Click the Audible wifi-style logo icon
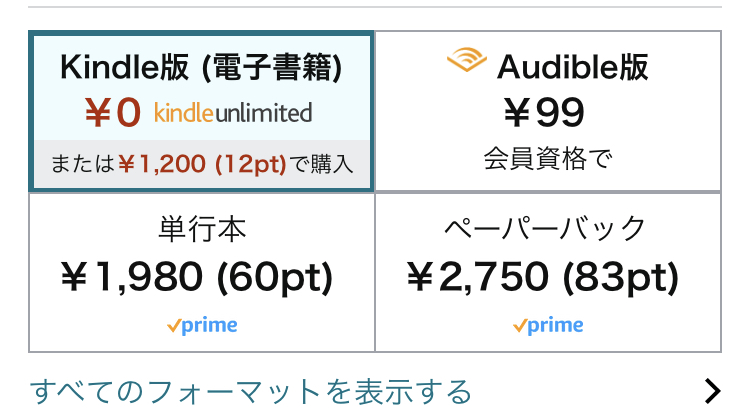 point(466,60)
